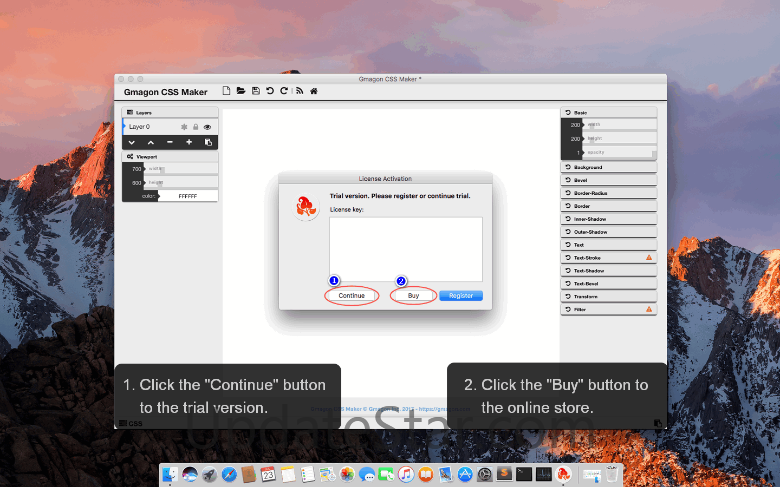Reset the Border section with its reset icon
780x487 pixels.
coord(568,205)
